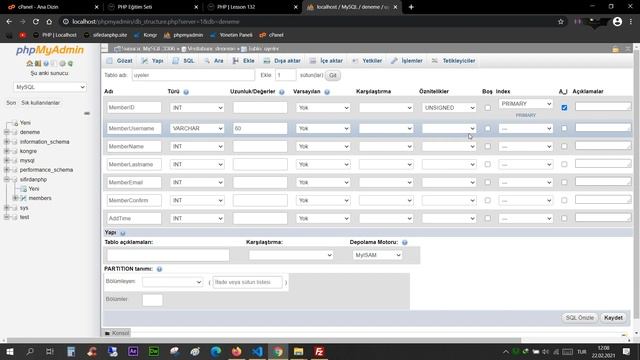This screenshot has width=640, height=360.
Task: Click the length field for MemberUsername
Action: click(260, 129)
